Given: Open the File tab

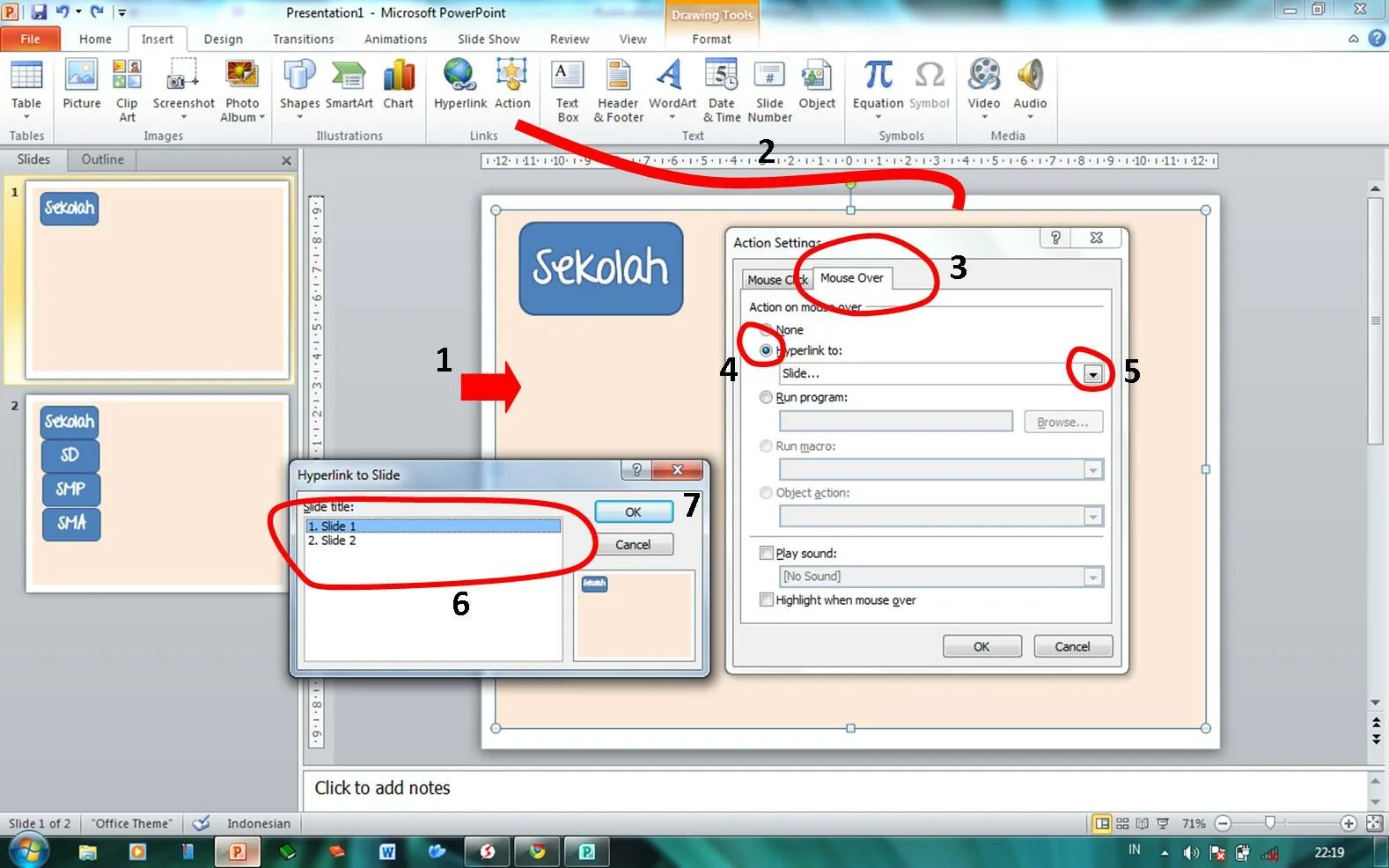Looking at the screenshot, I should click(30, 39).
